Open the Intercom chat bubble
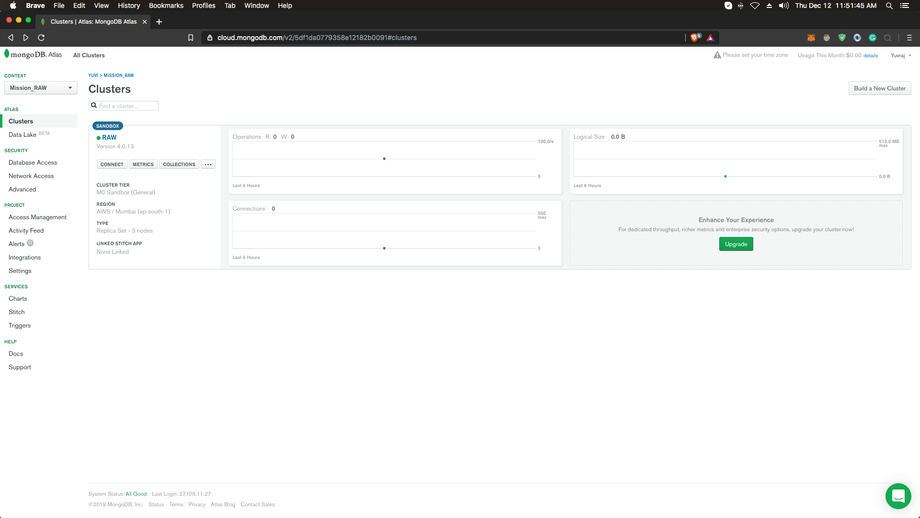Viewport: 920px width, 518px height. (898, 496)
